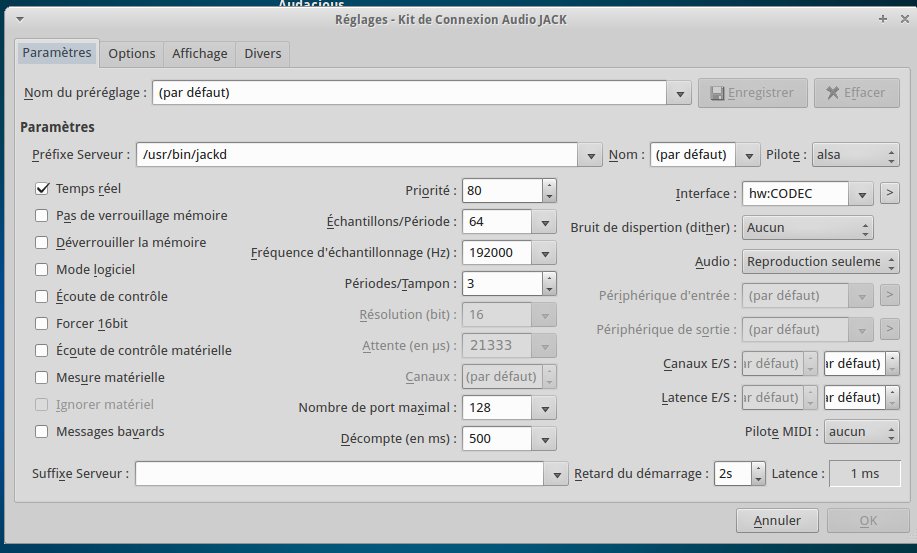917x553 pixels.
Task: Increase the Priorité spinner value
Action: [x=549, y=185]
